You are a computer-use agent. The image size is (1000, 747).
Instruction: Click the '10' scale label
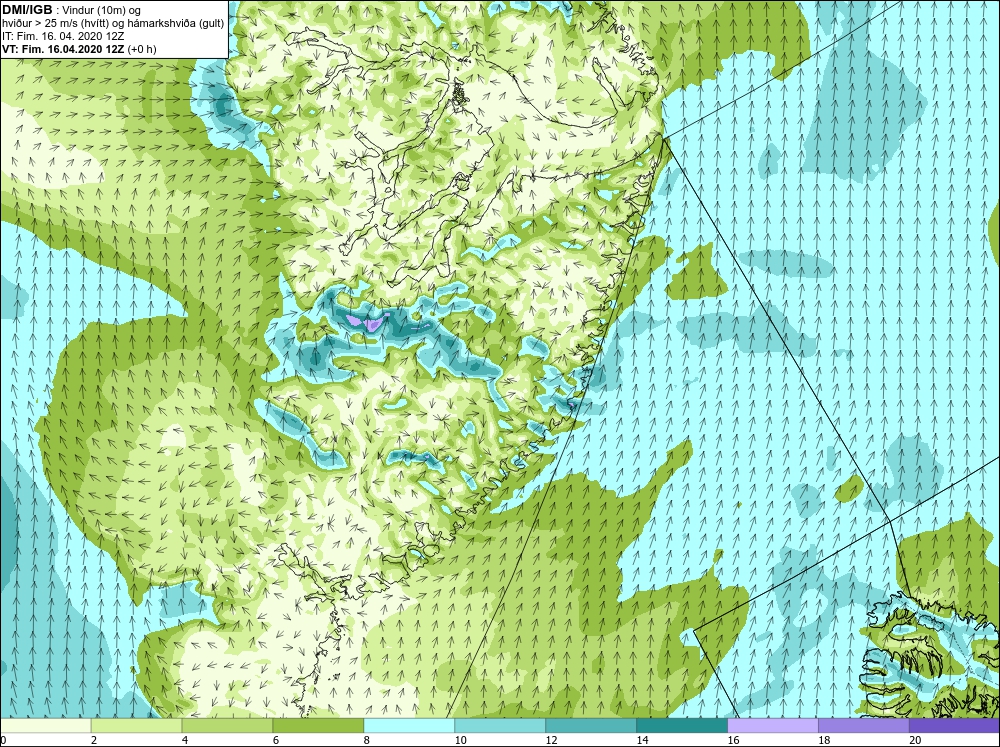click(x=460, y=740)
